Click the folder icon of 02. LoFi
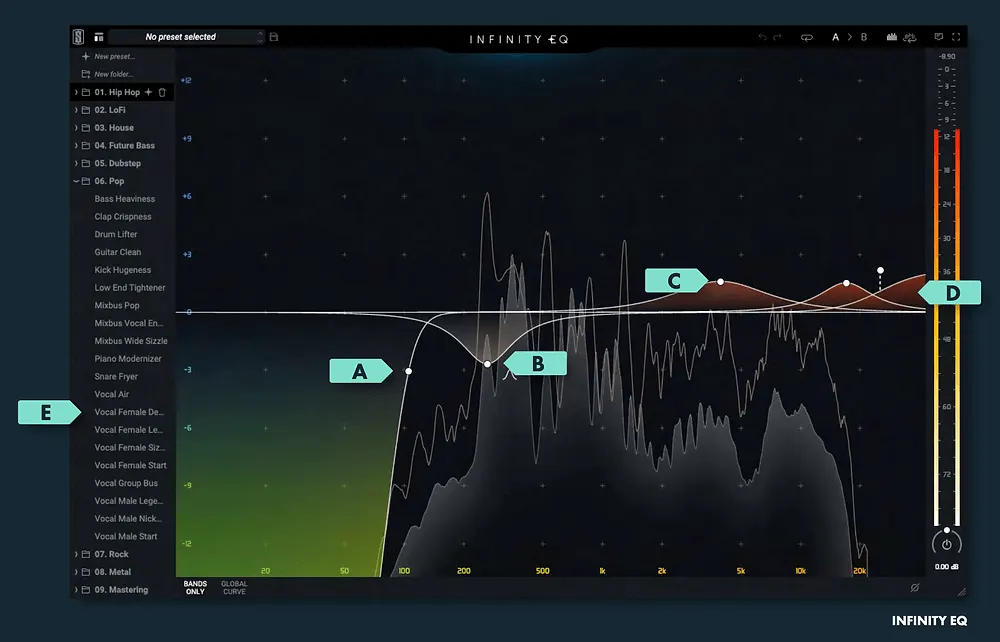 [x=85, y=110]
